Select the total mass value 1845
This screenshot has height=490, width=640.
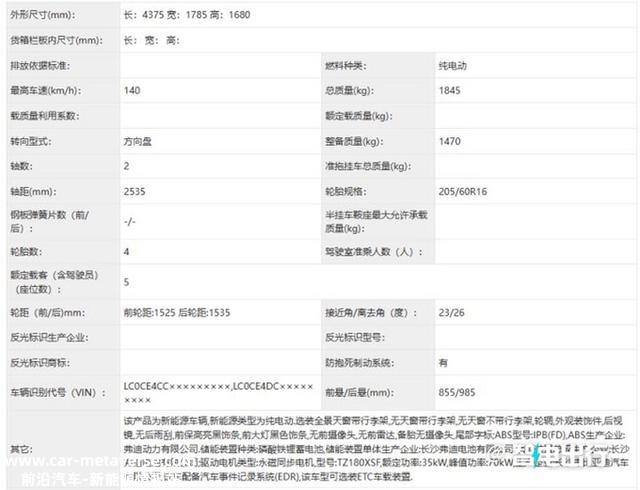pos(449,91)
